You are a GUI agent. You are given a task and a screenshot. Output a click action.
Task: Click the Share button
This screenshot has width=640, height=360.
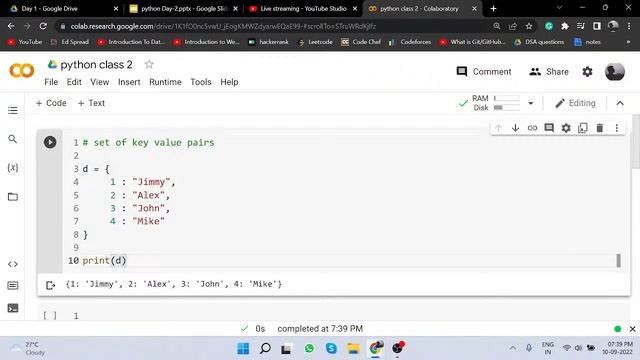(549, 72)
